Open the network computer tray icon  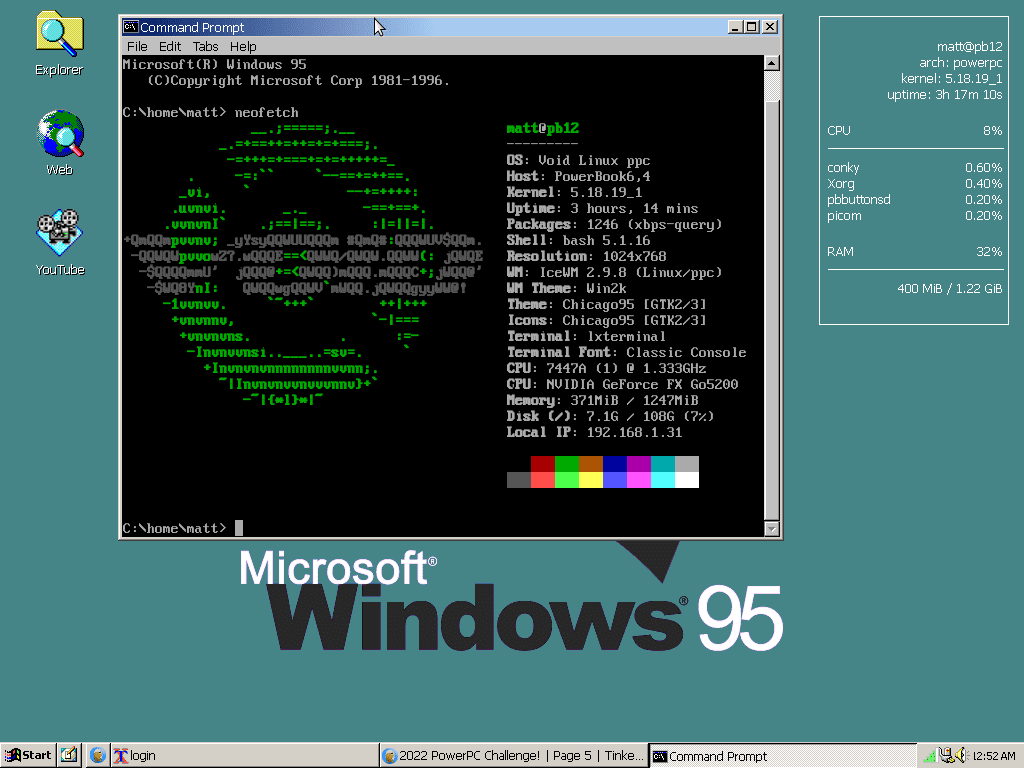[x=946, y=756]
